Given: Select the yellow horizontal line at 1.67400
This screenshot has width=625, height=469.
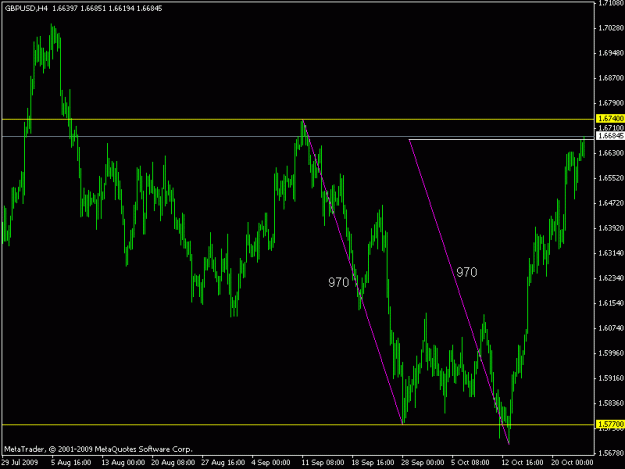Looking at the screenshot, I should (x=297, y=119).
